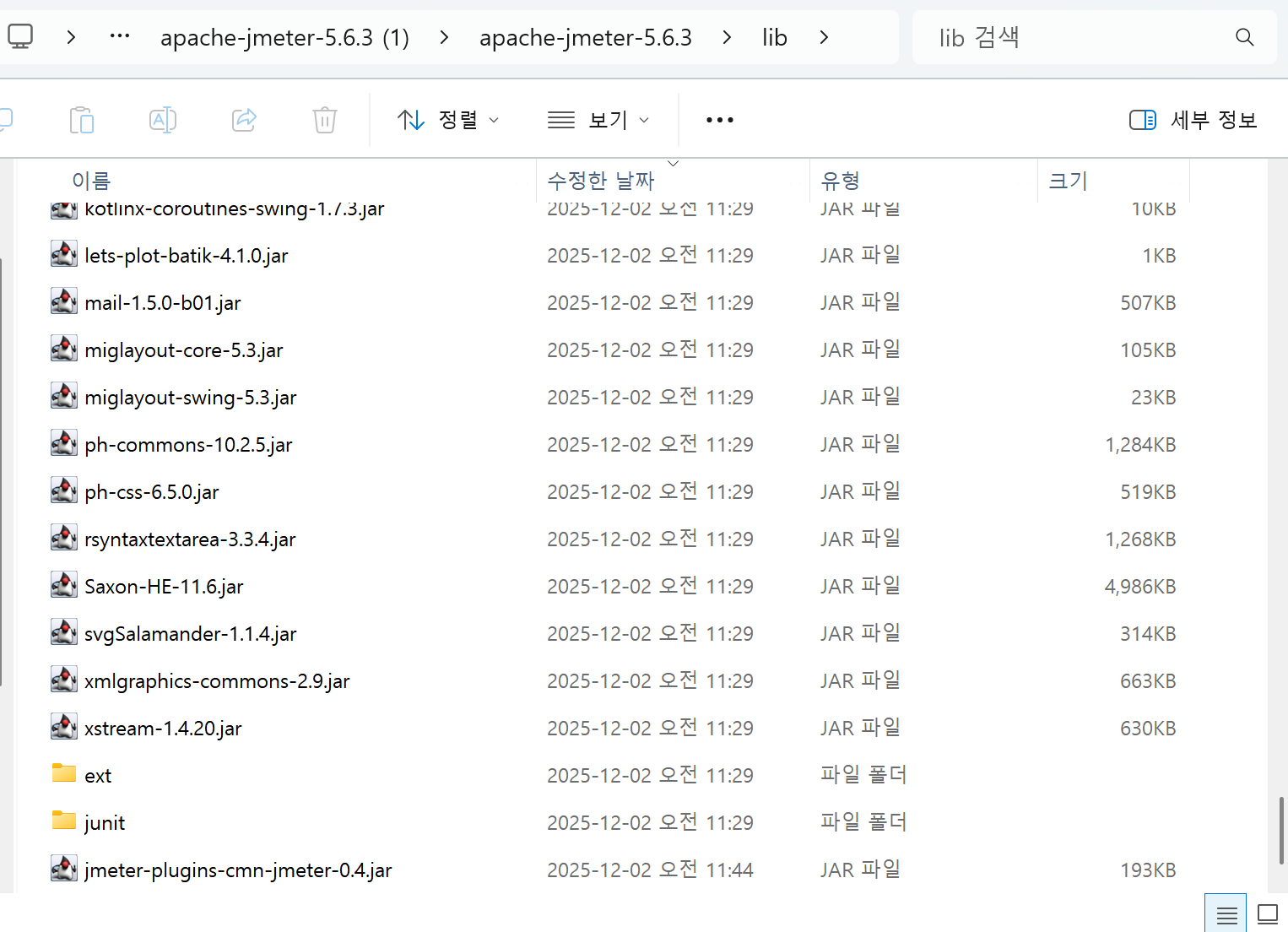This screenshot has width=1288, height=932.
Task: Open the toolbar more options ellipsis
Action: point(720,120)
